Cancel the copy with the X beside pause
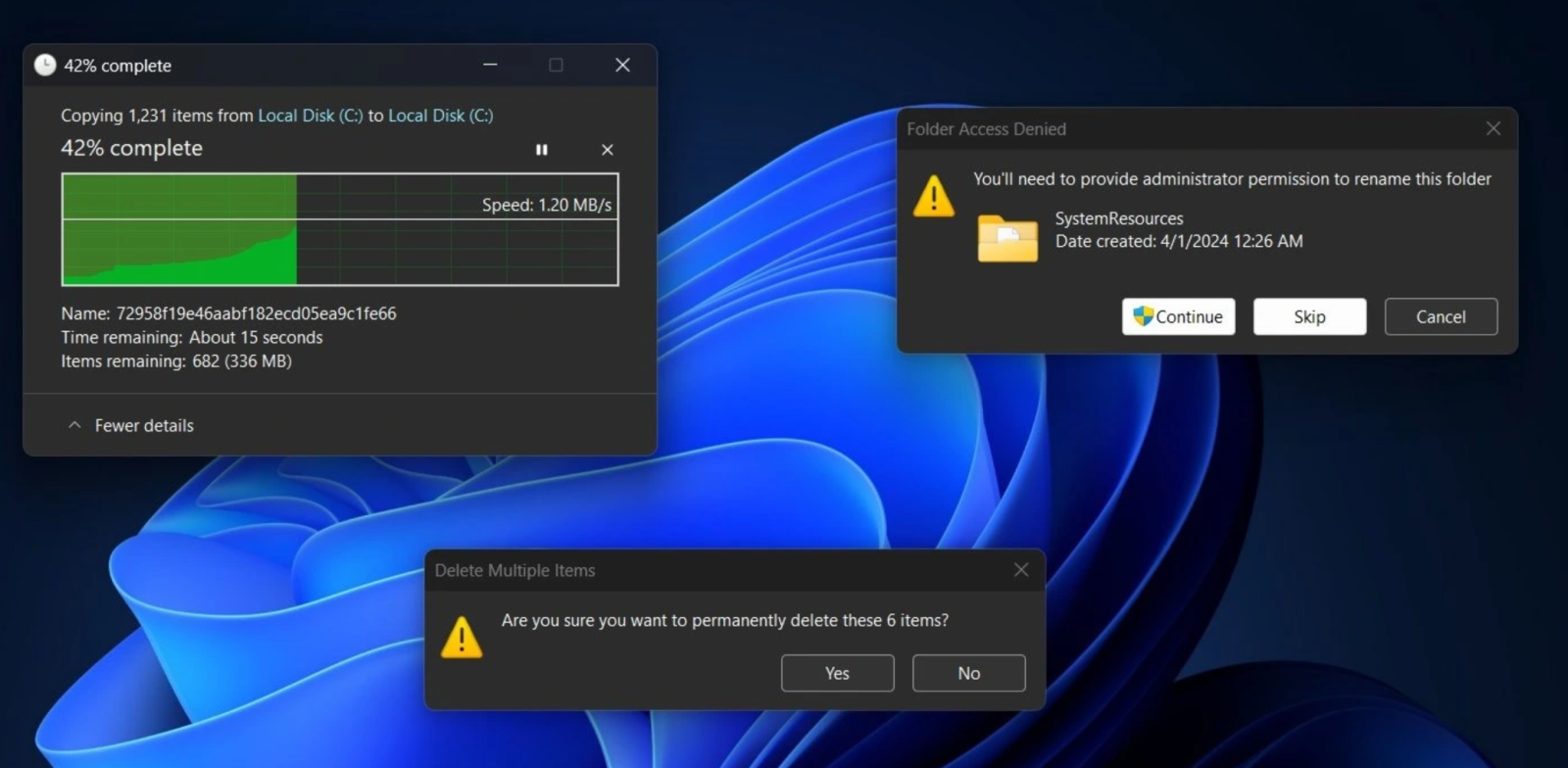 [x=608, y=150]
